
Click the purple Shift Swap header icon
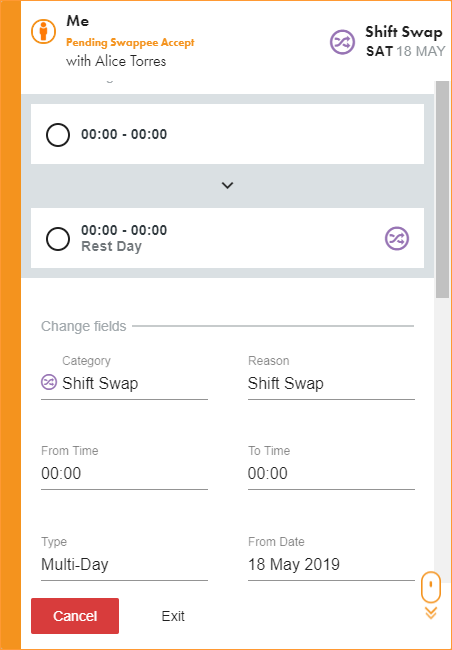(343, 42)
